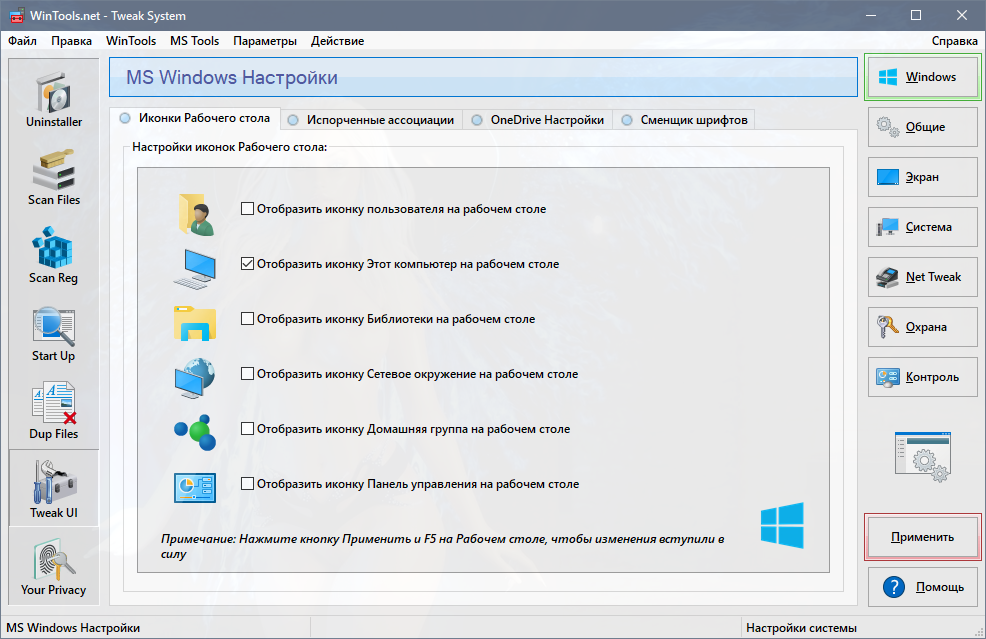The image size is (986, 639).
Task: Click the Настройки иконок Рабочего стола label
Action: click(x=230, y=147)
